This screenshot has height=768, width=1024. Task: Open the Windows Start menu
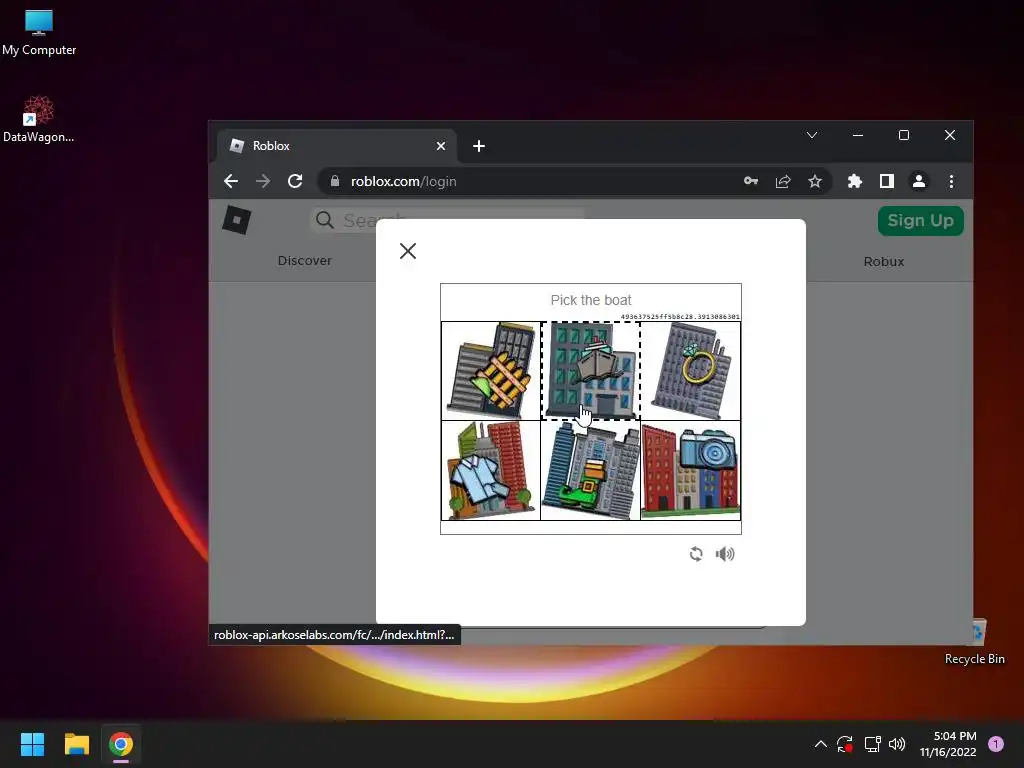point(32,744)
